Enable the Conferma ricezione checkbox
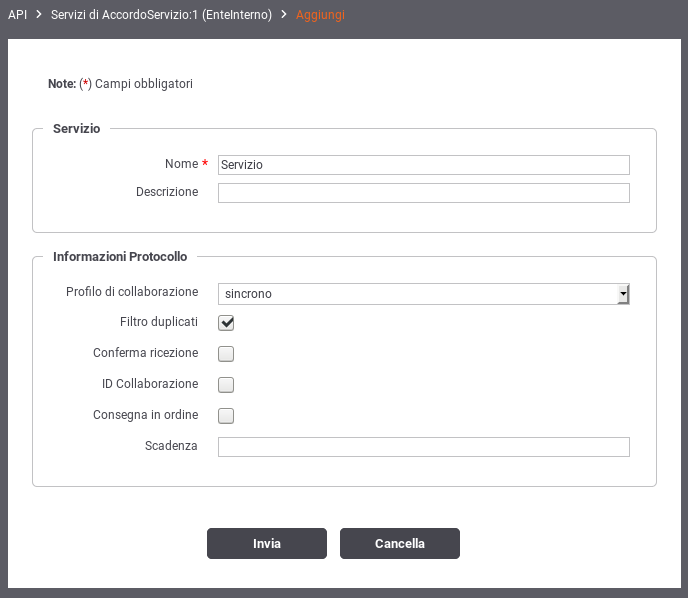This screenshot has width=688, height=598. pyautogui.click(x=226, y=354)
